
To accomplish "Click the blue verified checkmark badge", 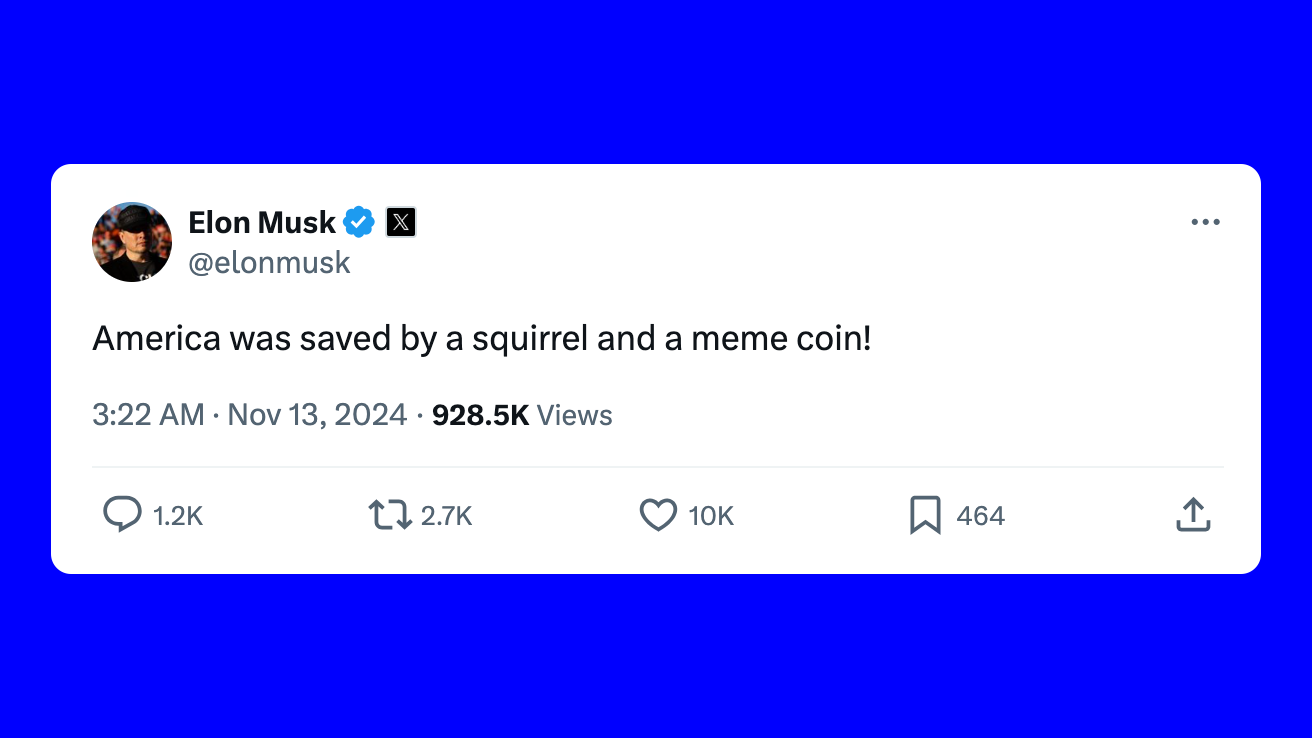I will tap(358, 222).
